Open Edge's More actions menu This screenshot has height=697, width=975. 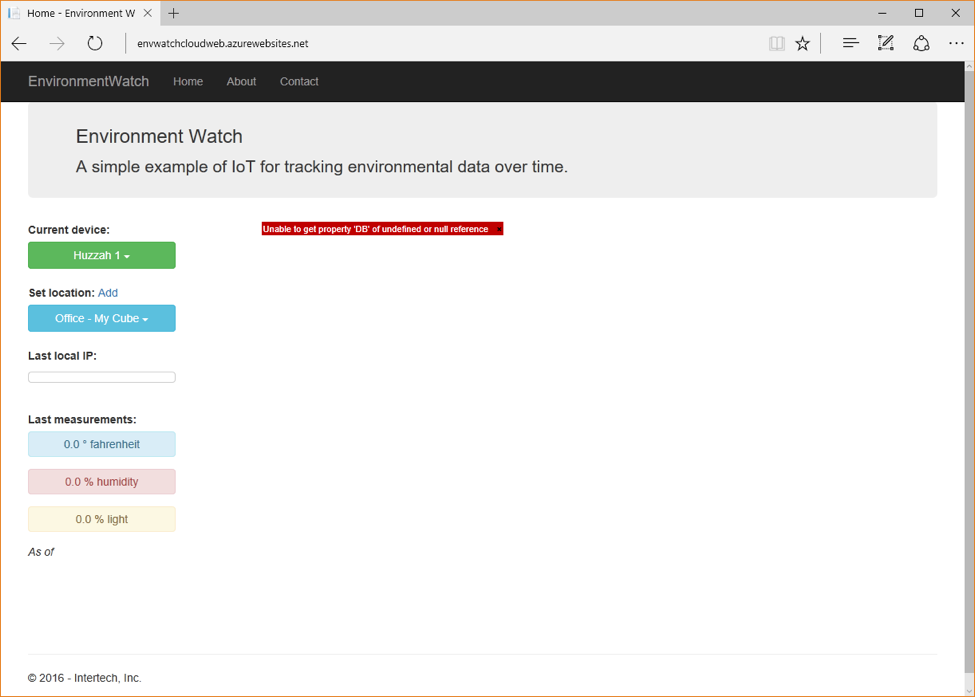pyautogui.click(x=957, y=43)
